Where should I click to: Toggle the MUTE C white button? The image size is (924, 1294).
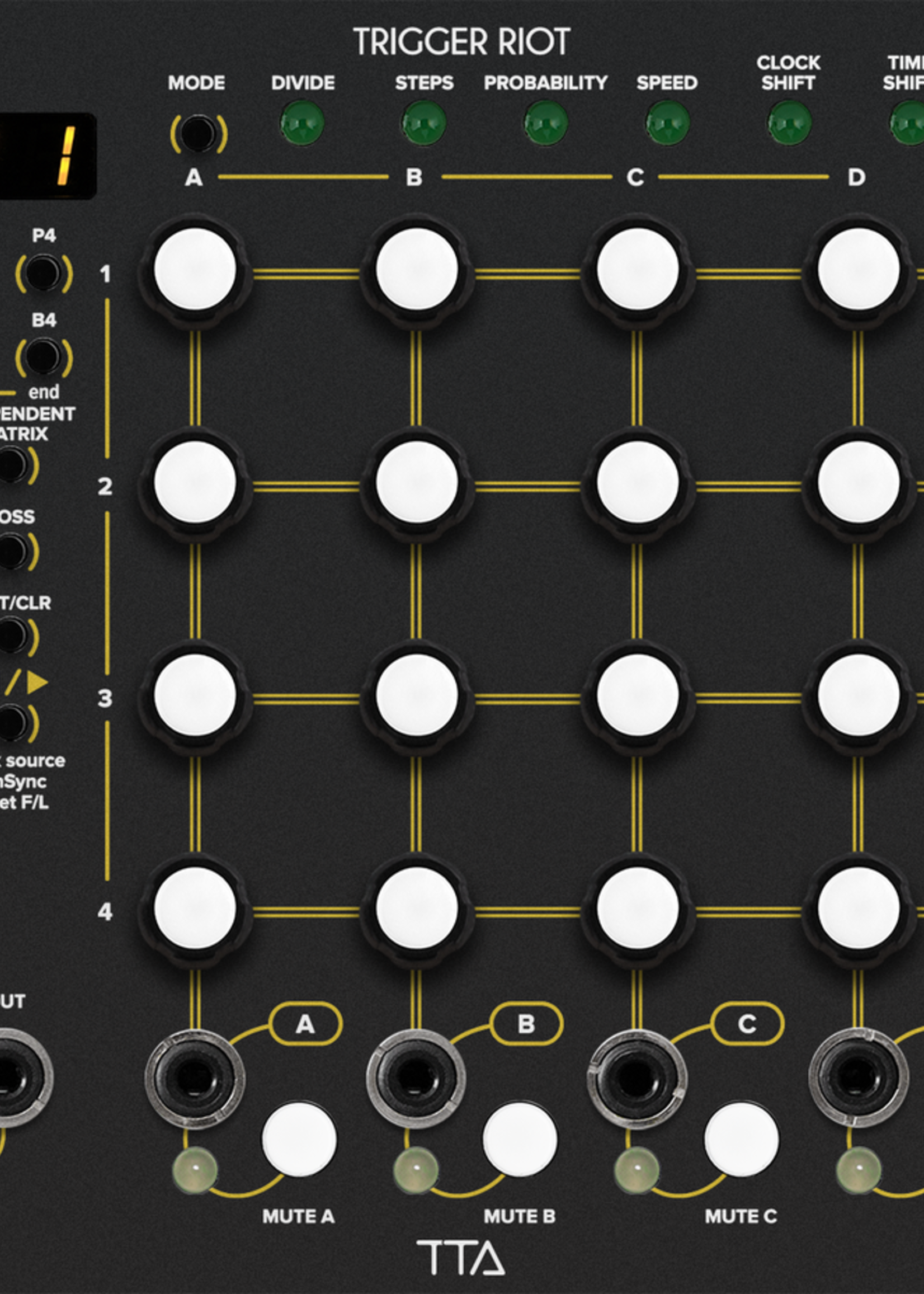pyautogui.click(x=741, y=1140)
